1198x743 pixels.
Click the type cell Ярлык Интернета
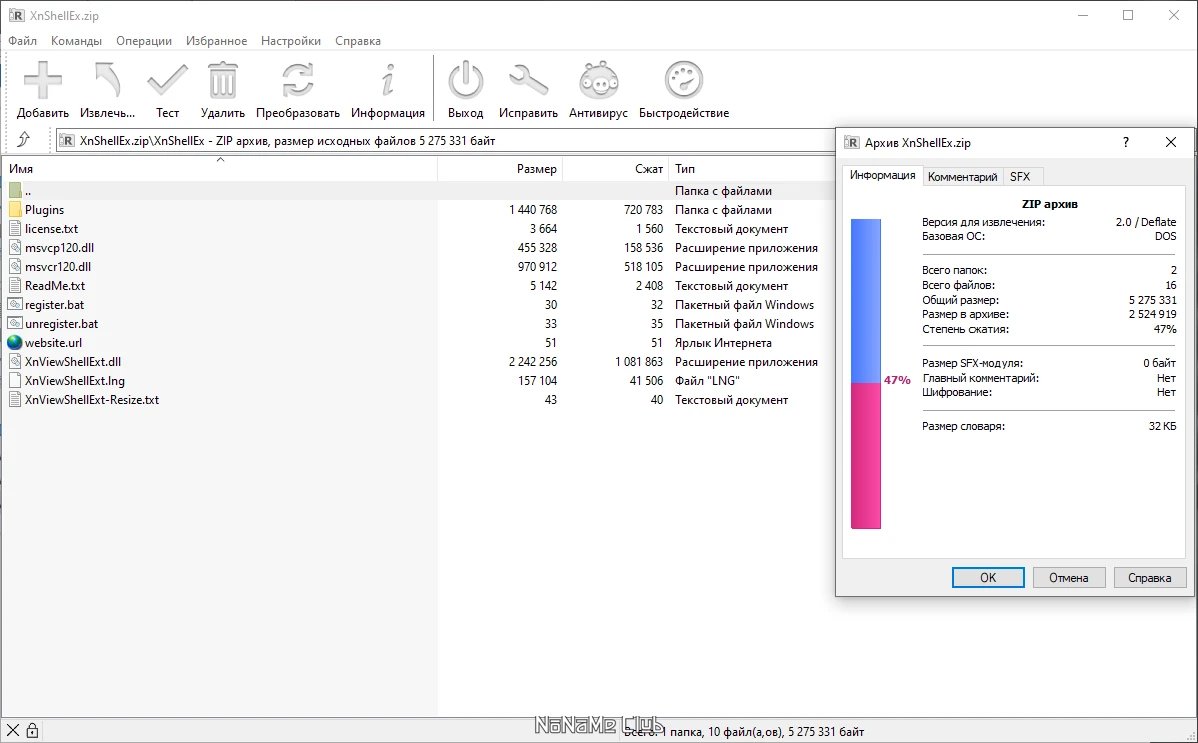[x=723, y=342]
